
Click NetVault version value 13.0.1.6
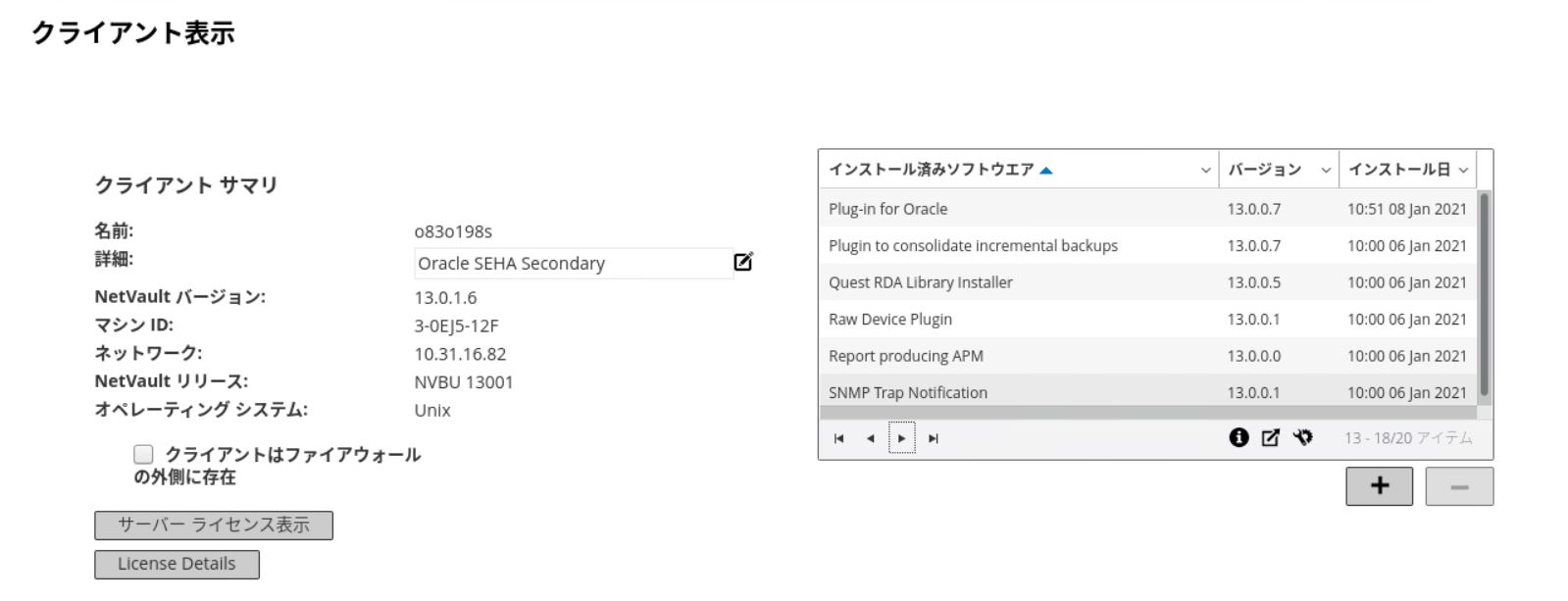tap(445, 298)
